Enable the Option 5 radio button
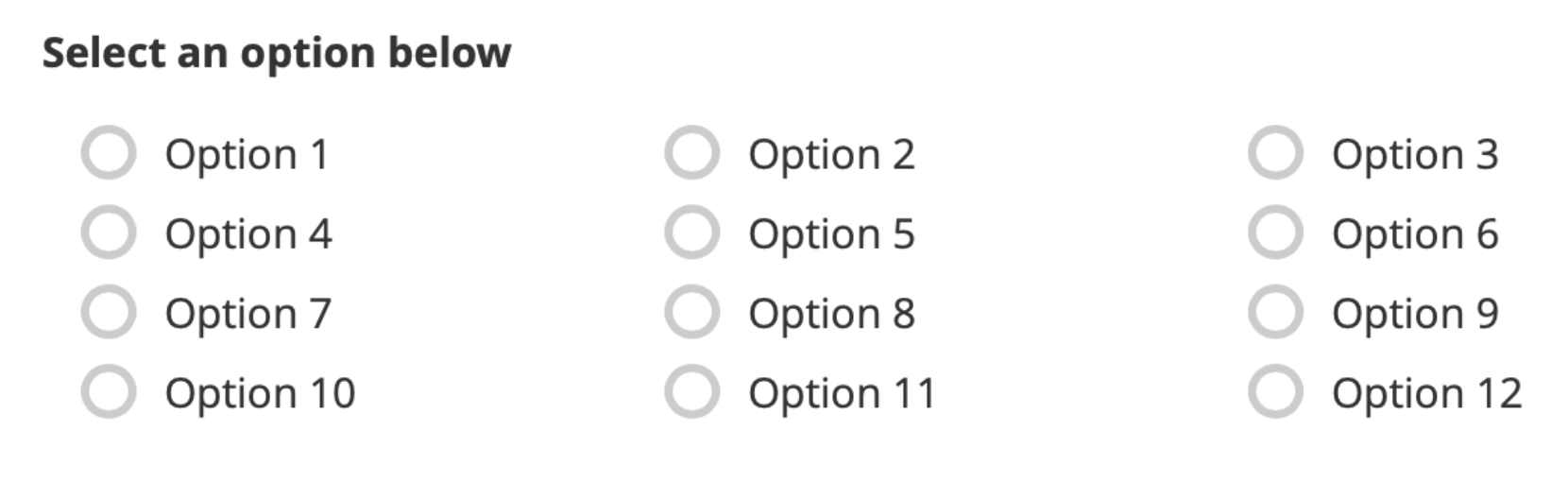Viewport: 1568px width, 482px height. [x=692, y=232]
